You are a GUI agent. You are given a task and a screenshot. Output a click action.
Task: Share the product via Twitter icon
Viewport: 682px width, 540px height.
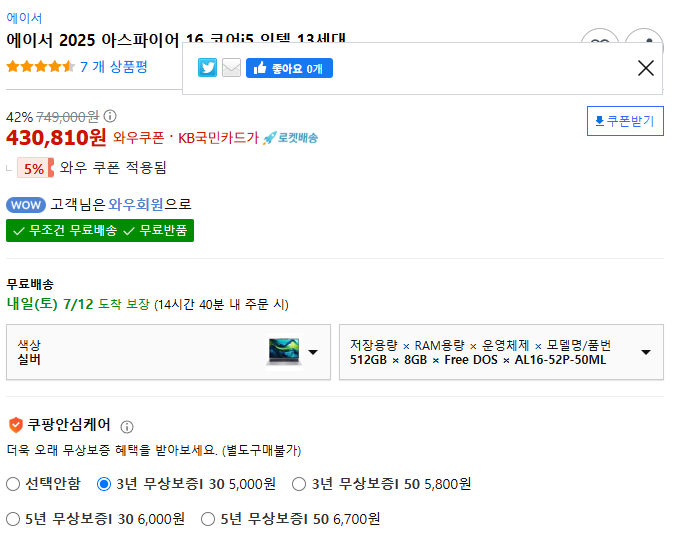207,68
